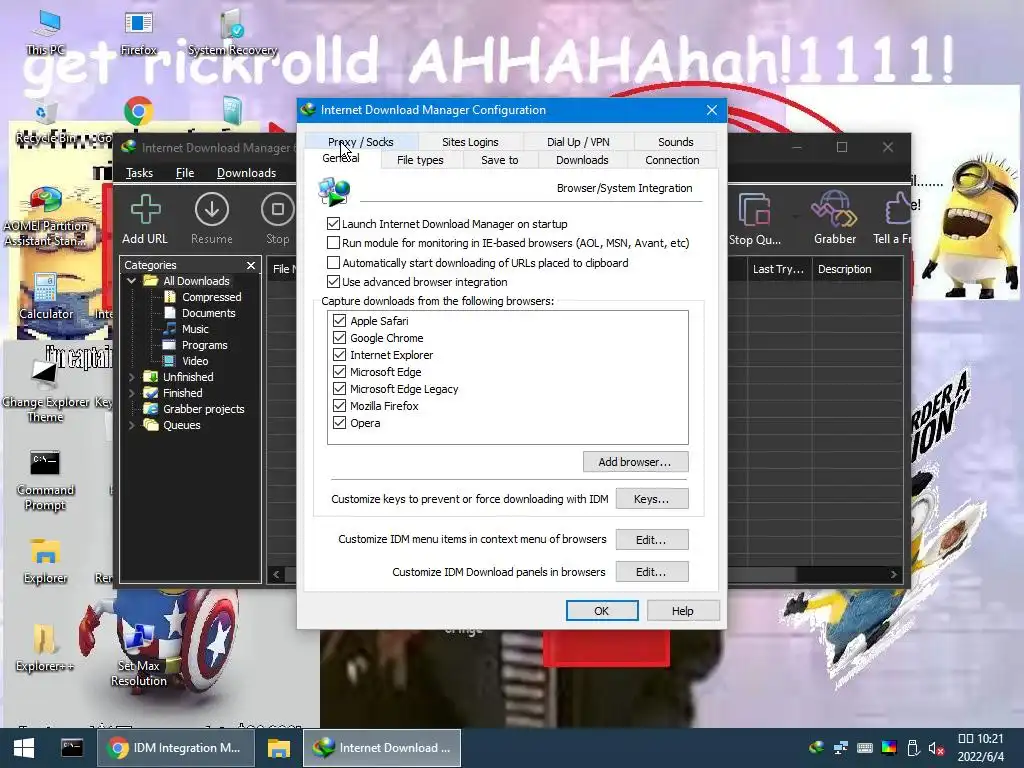Screen dimensions: 1024x768
Task: Click Edit... for context menu items
Action: coord(652,539)
